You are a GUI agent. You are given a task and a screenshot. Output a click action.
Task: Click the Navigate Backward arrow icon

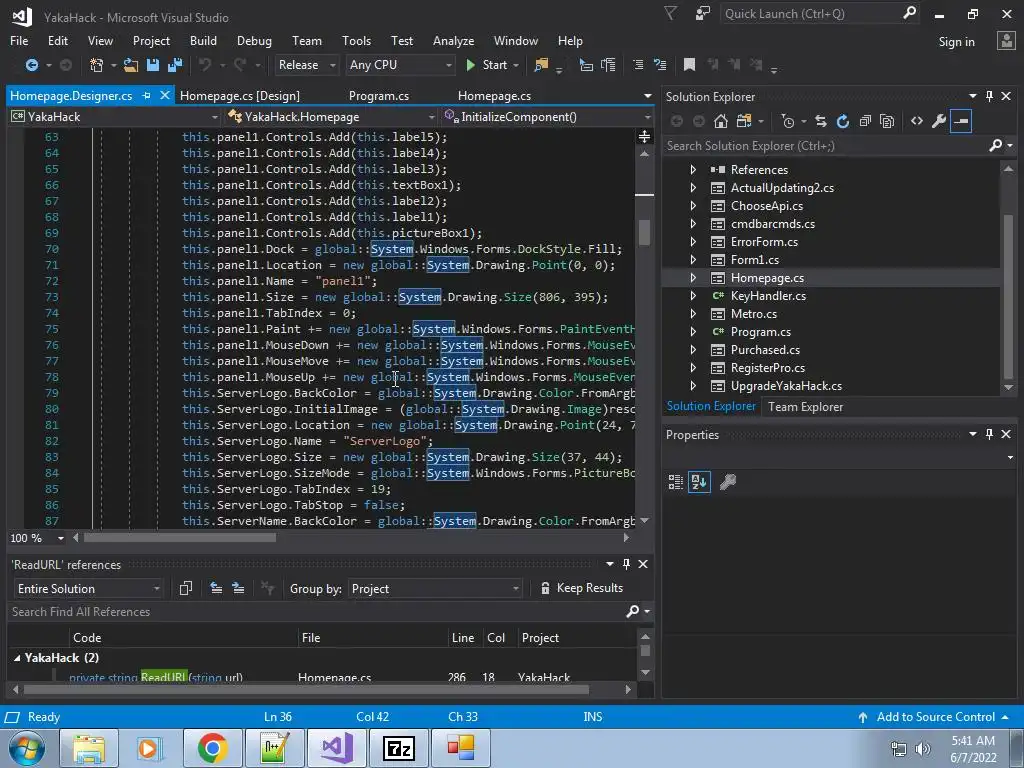pos(31,65)
